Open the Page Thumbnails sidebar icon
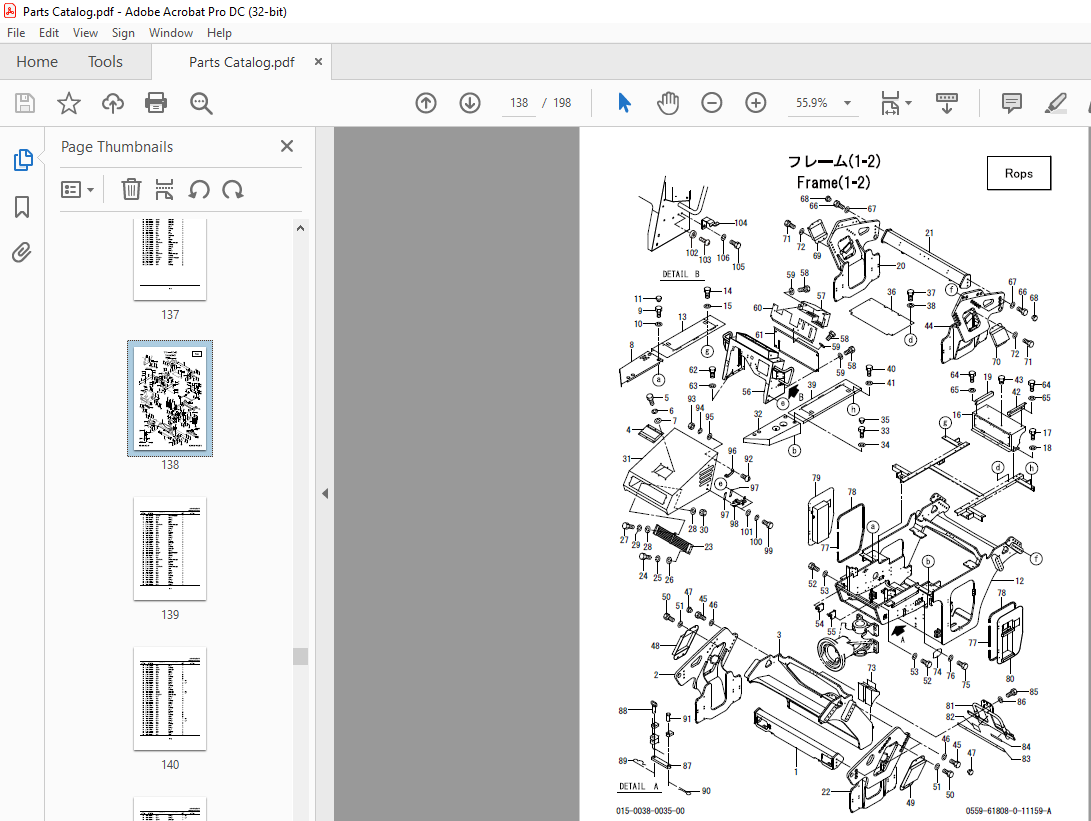 pyautogui.click(x=22, y=160)
